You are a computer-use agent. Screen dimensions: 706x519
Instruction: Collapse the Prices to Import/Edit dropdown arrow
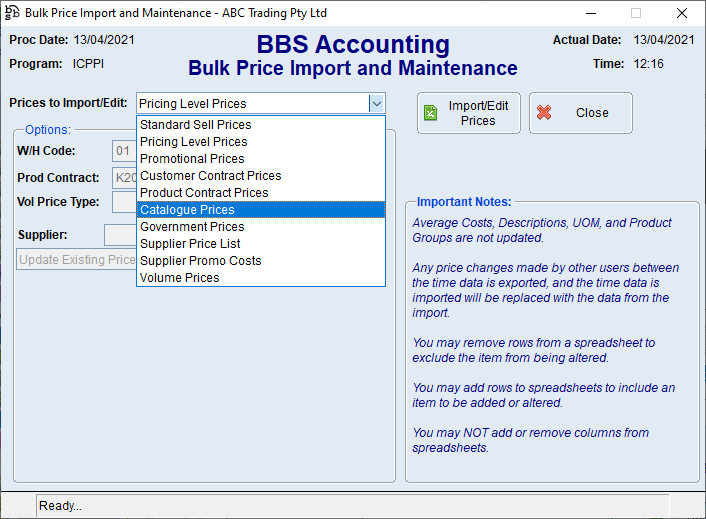376,103
